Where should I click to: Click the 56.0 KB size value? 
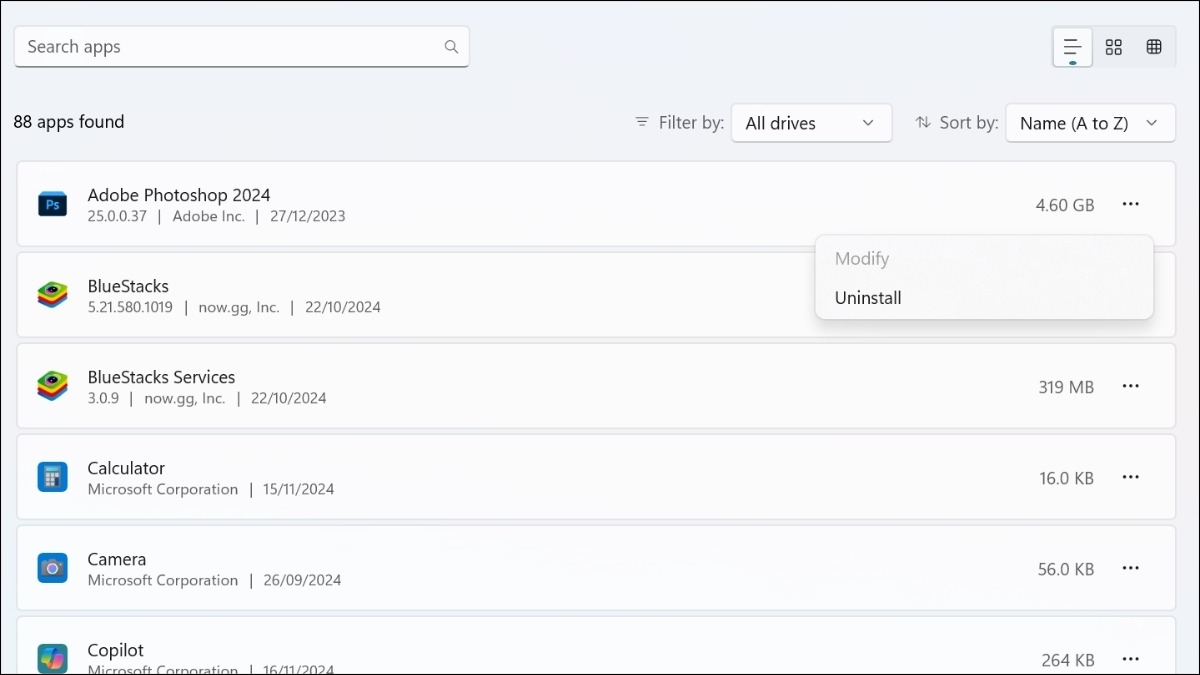tap(1066, 569)
